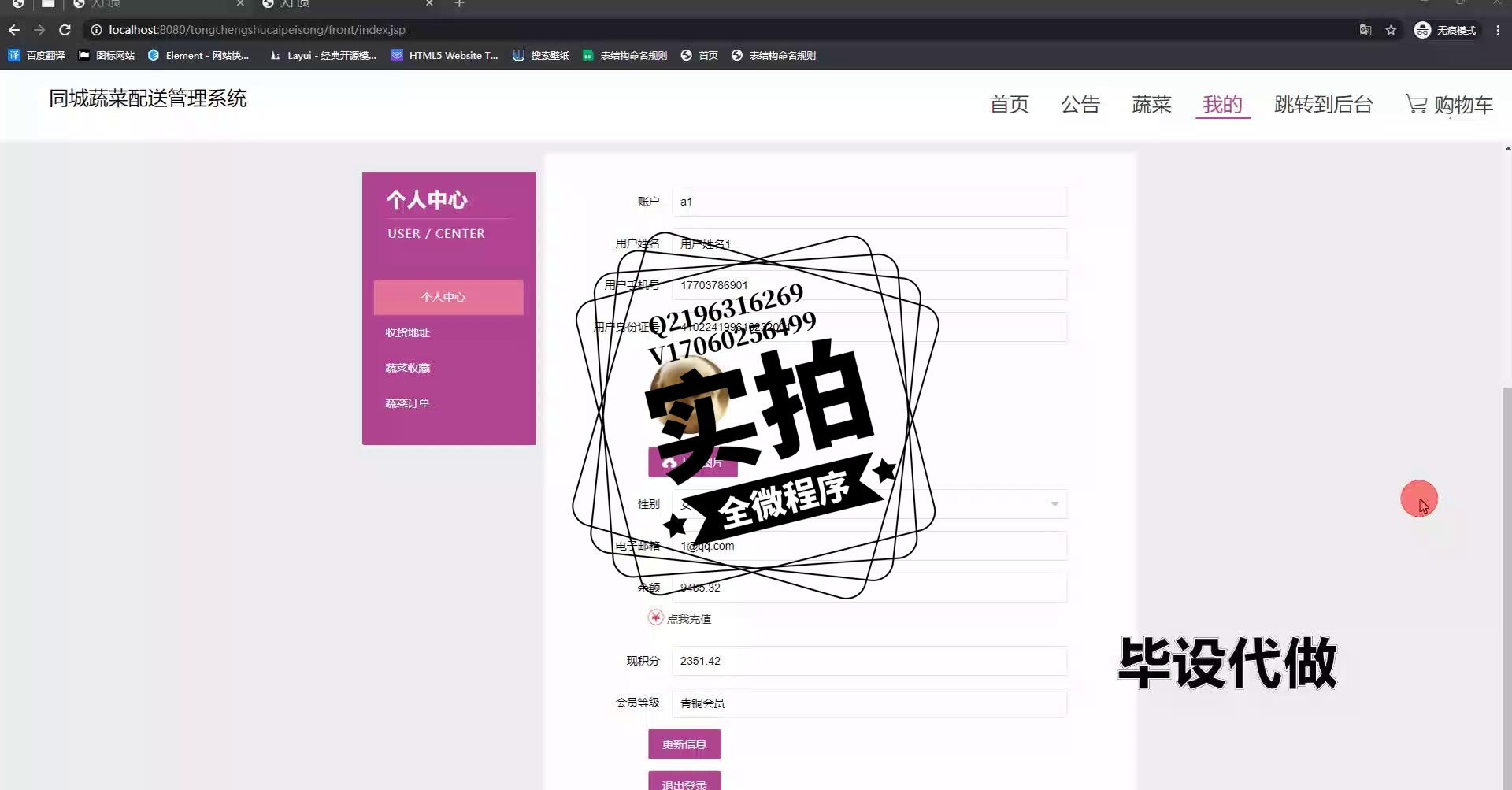Go back with the browser back arrow
Screen dimensions: 1512x790
point(14,30)
